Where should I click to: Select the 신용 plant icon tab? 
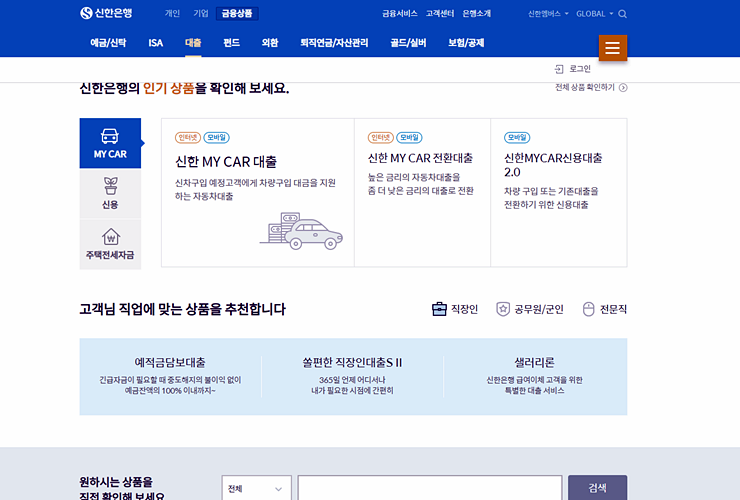point(110,194)
